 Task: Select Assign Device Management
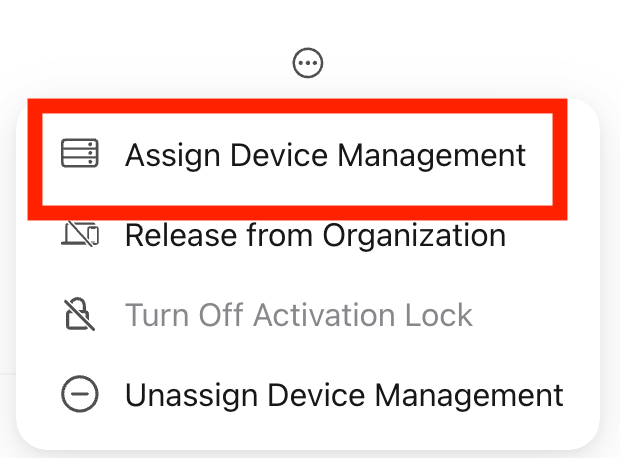point(325,155)
